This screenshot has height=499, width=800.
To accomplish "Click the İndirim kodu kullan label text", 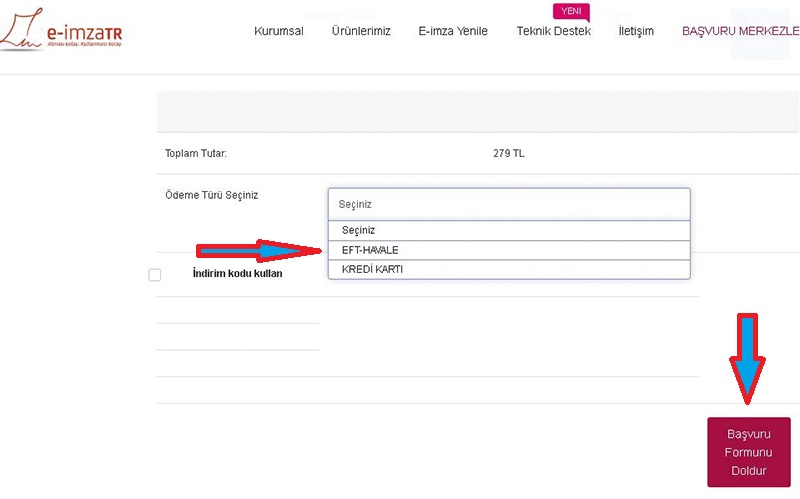I will tap(237, 273).
